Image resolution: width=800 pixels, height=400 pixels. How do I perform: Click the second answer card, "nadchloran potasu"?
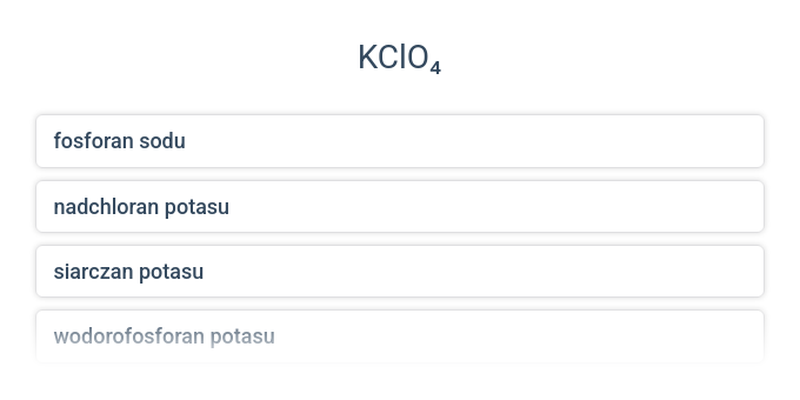tap(400, 207)
